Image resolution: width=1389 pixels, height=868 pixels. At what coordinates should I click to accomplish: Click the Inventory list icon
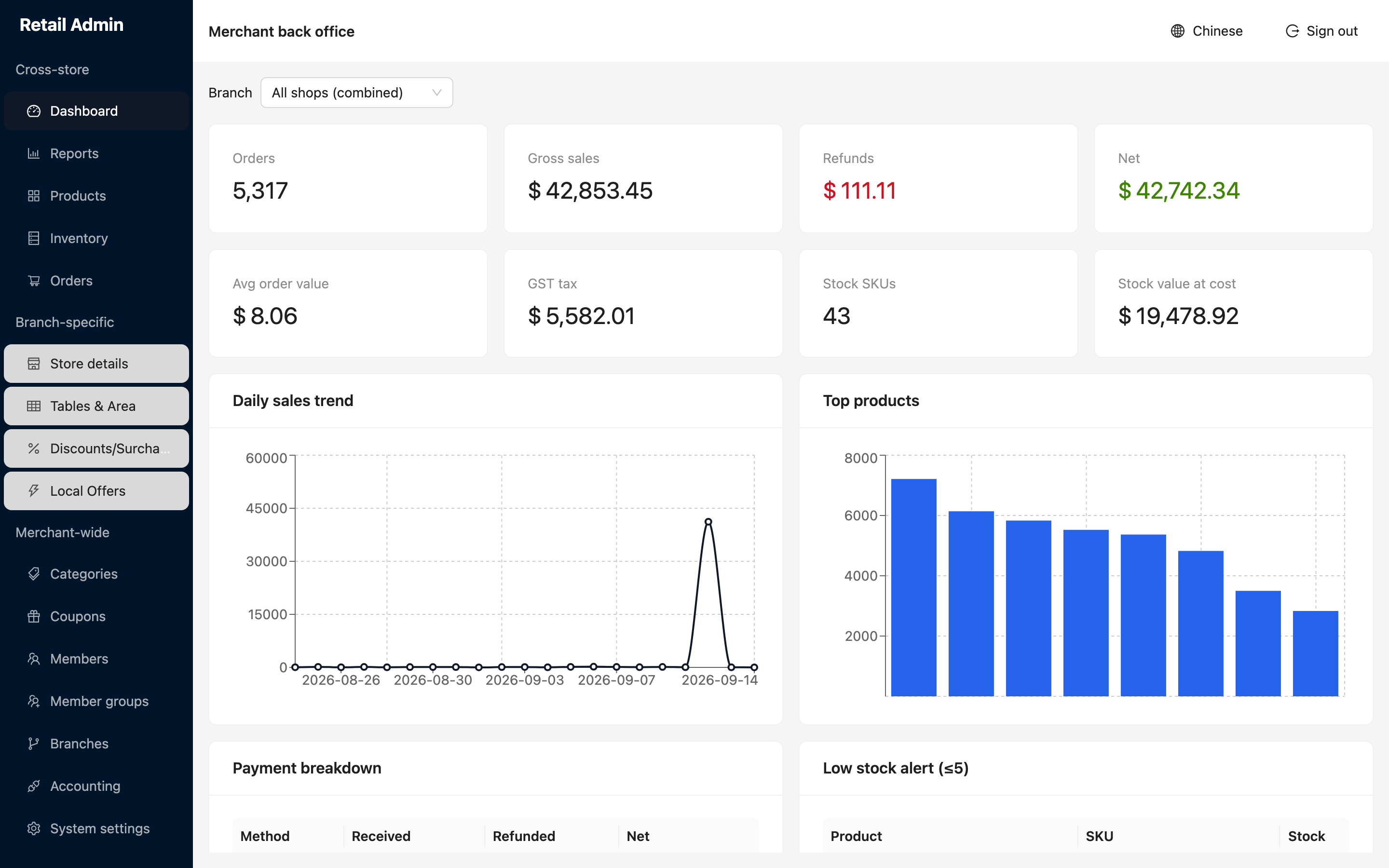click(x=34, y=238)
